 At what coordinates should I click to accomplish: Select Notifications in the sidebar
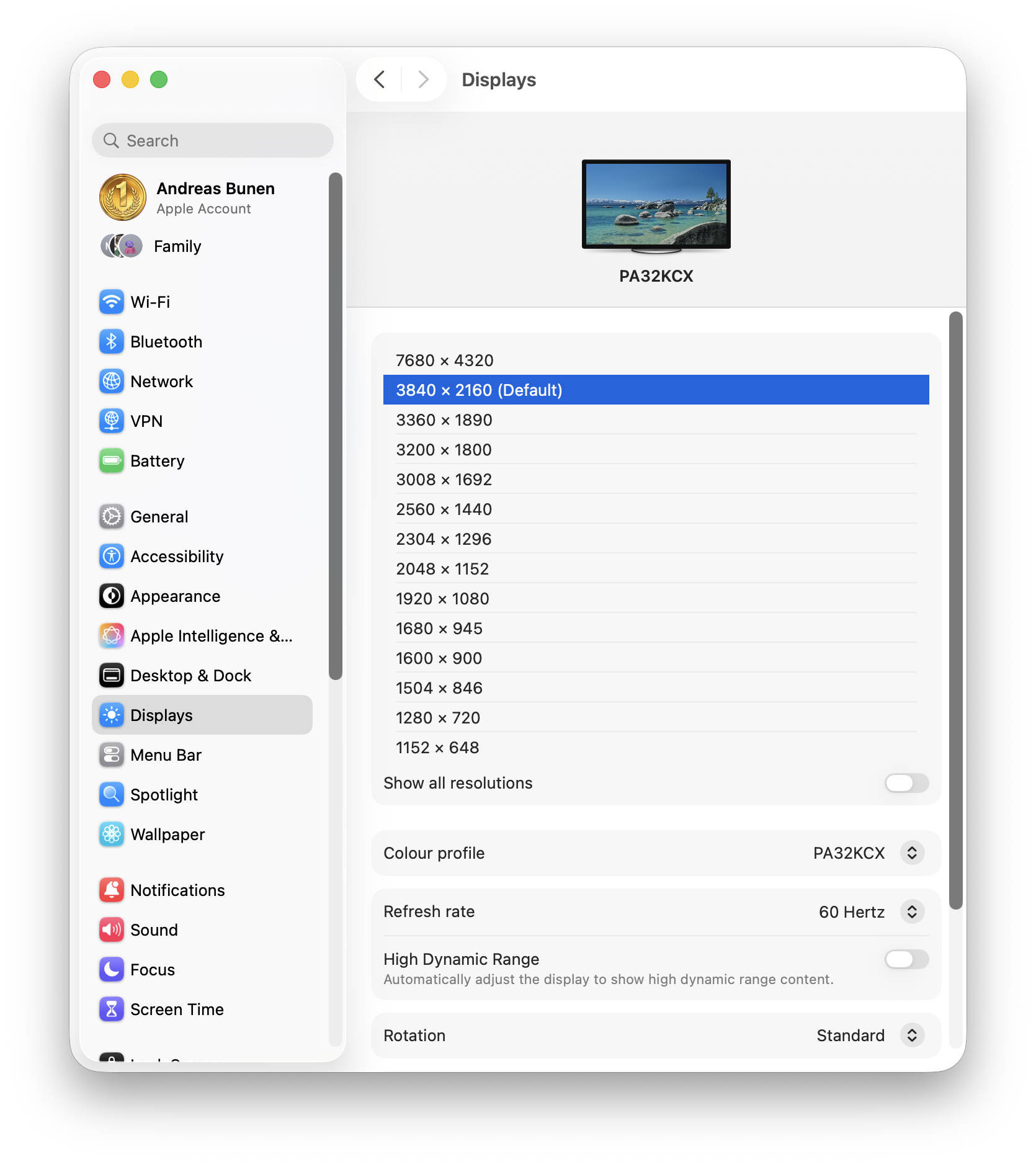pyautogui.click(x=111, y=890)
